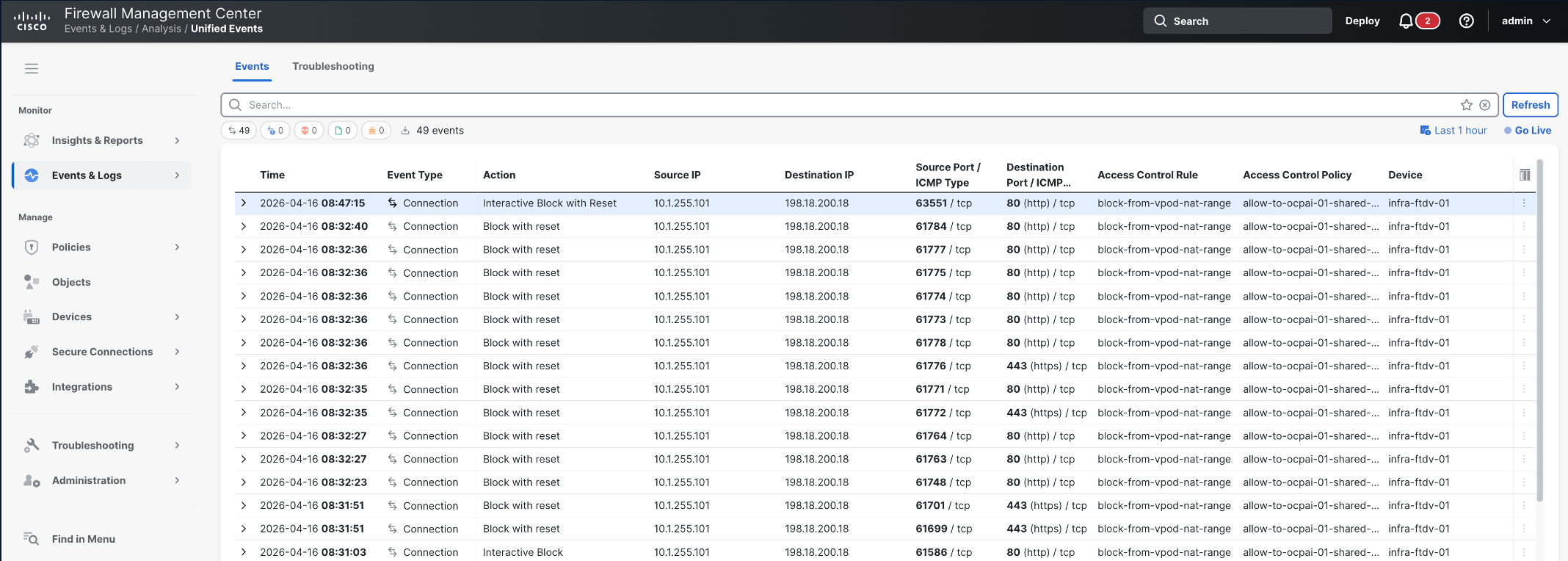Focus the events Search... filter box
1568x561 pixels.
coord(859,105)
